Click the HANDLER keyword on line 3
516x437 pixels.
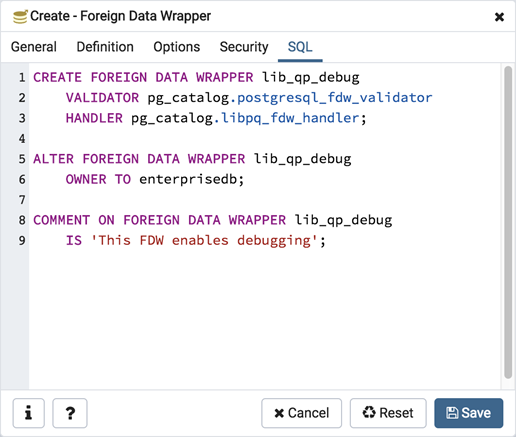[94, 118]
